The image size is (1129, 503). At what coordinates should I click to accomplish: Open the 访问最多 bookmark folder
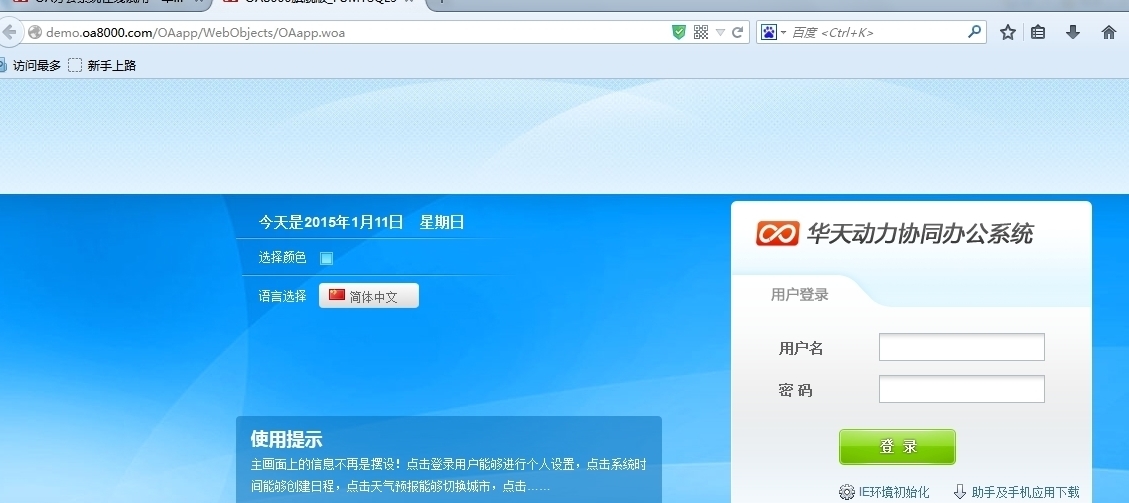[x=30, y=65]
